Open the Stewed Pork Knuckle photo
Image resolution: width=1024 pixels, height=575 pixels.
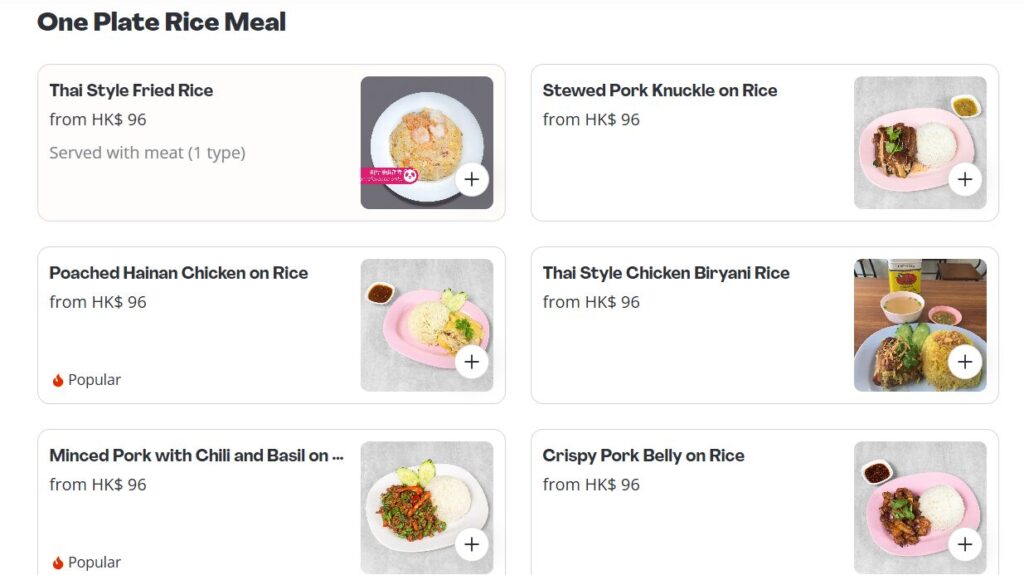pyautogui.click(x=920, y=142)
